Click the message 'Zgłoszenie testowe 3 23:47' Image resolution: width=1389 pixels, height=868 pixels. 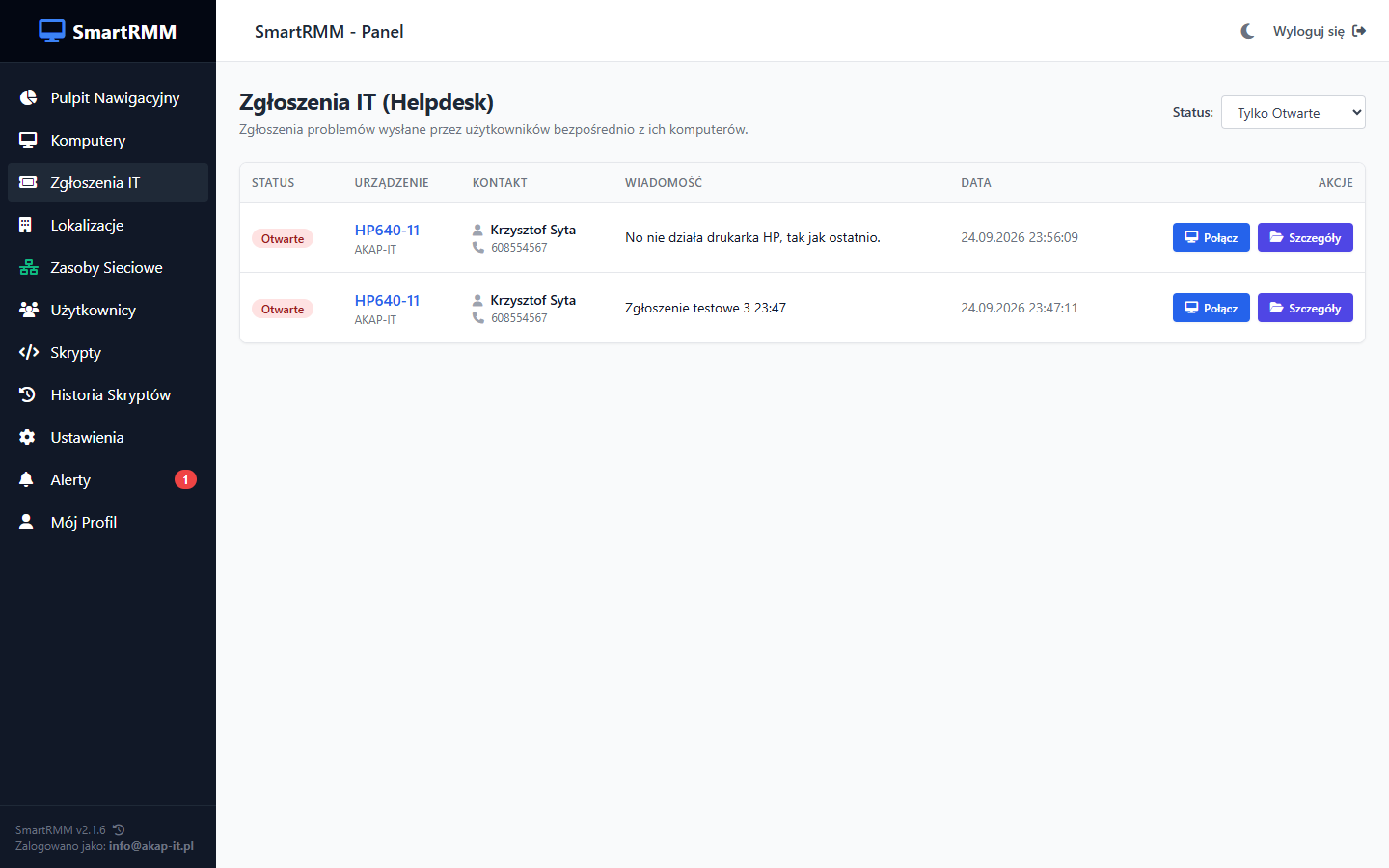coord(705,308)
